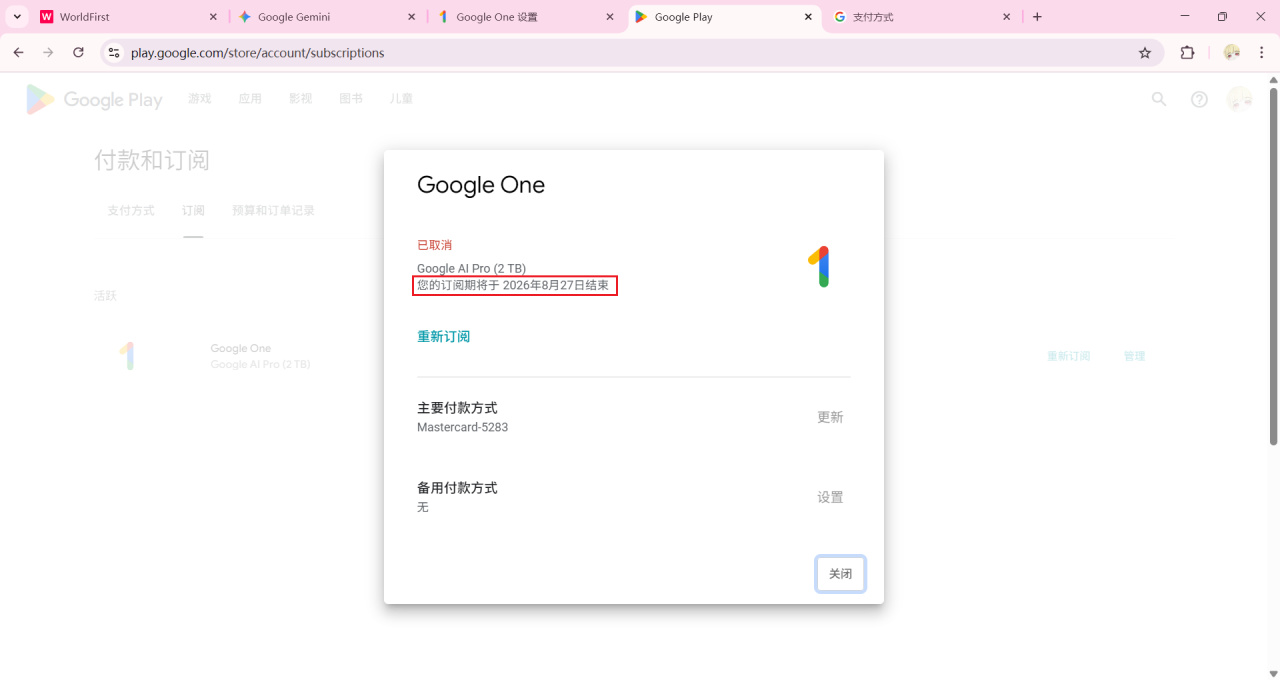
Task: Close the WorldFirst tab
Action: pos(213,17)
